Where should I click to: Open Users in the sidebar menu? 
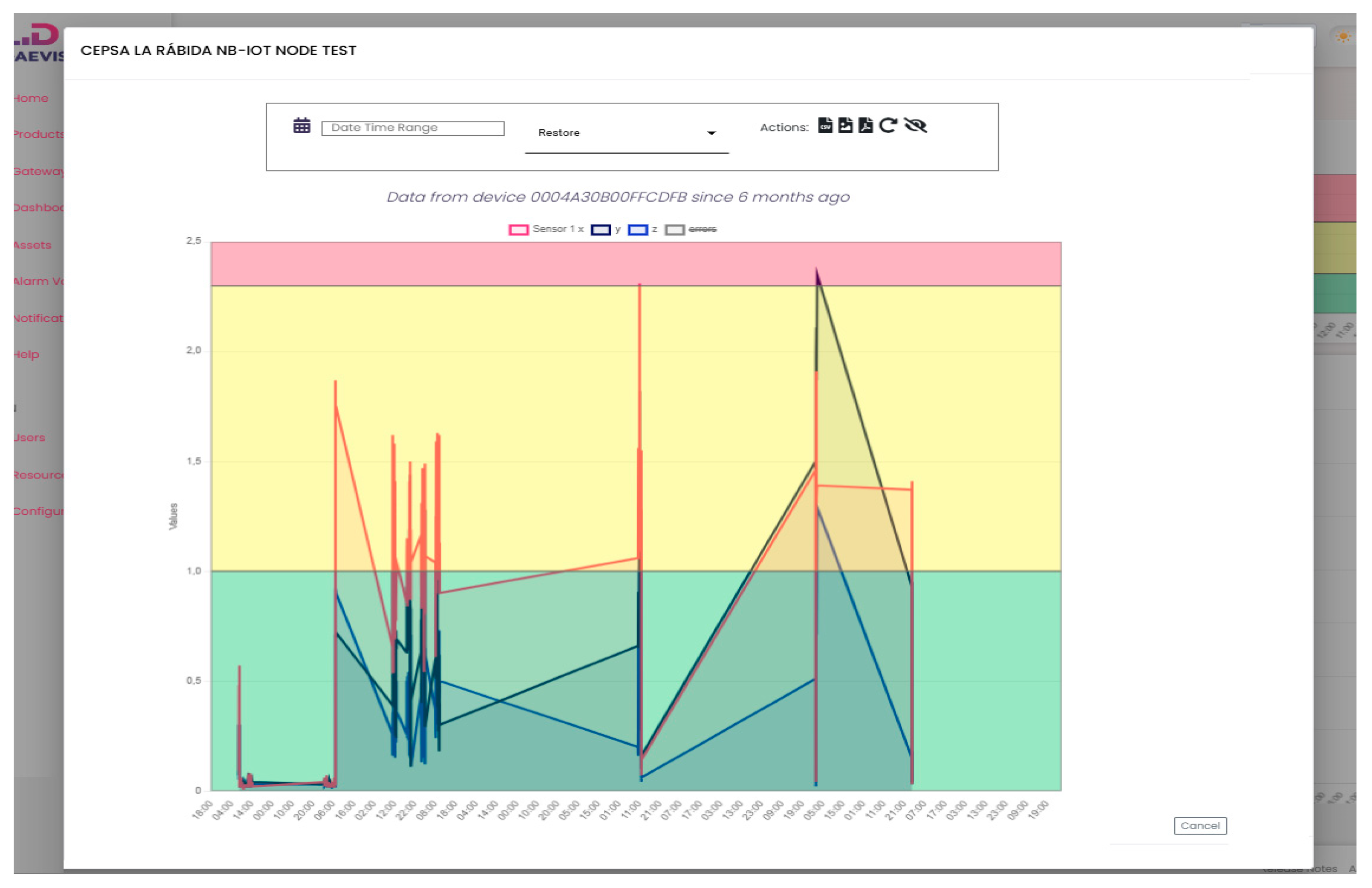coord(29,438)
